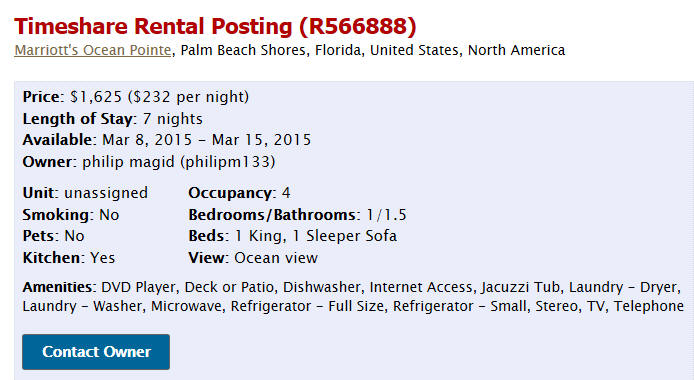The height and width of the screenshot is (380, 694).
Task: Click the Kitchen Yes entry
Action: (x=69, y=257)
